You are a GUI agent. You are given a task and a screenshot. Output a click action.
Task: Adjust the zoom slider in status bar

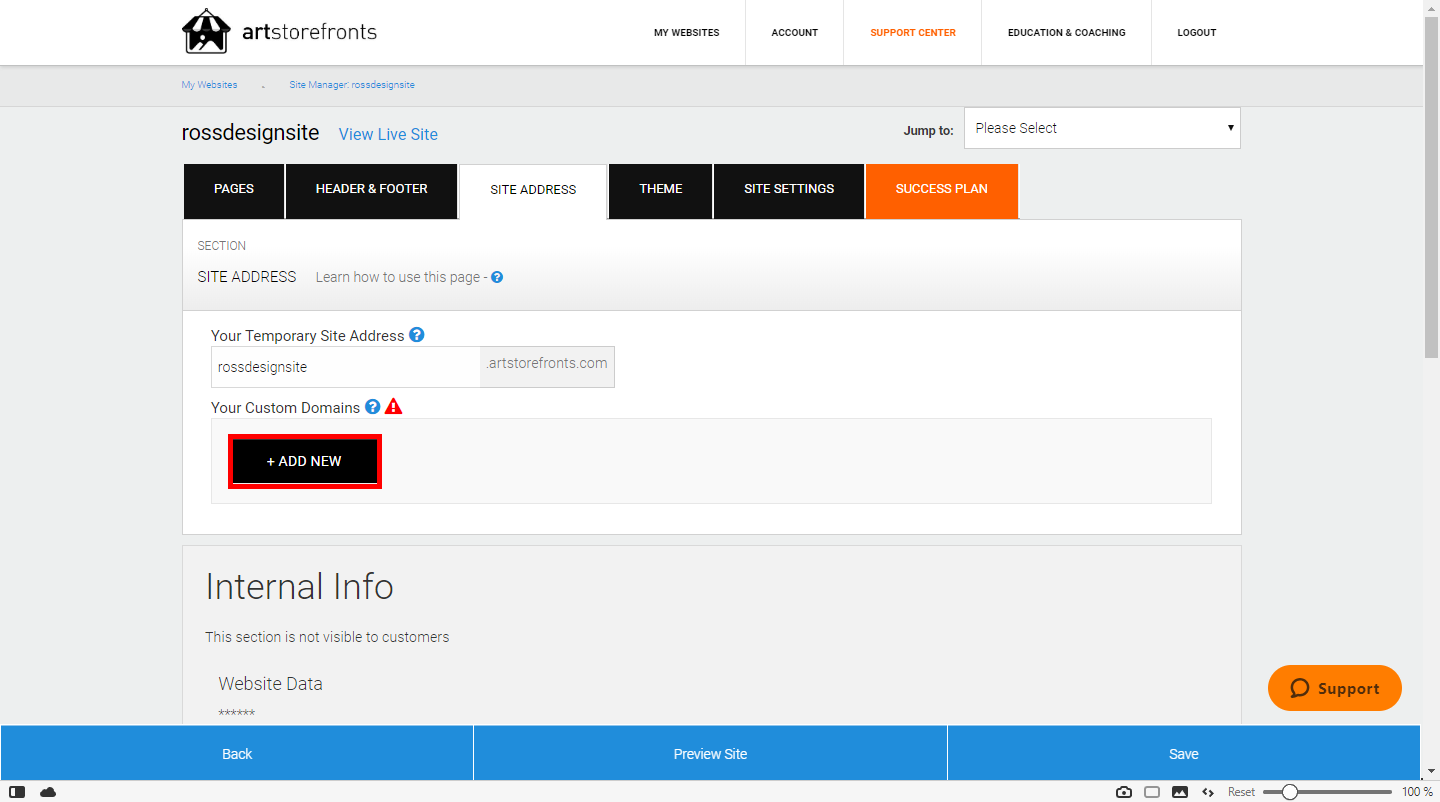pyautogui.click(x=1326, y=792)
